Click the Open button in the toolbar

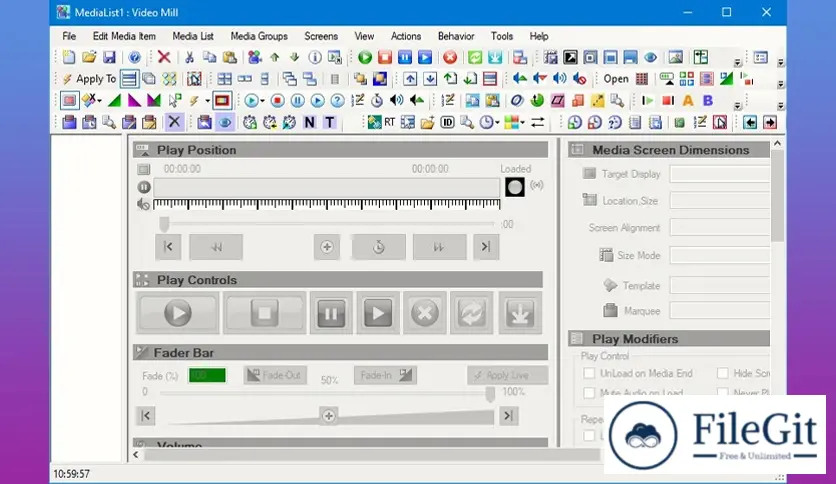[x=616, y=79]
